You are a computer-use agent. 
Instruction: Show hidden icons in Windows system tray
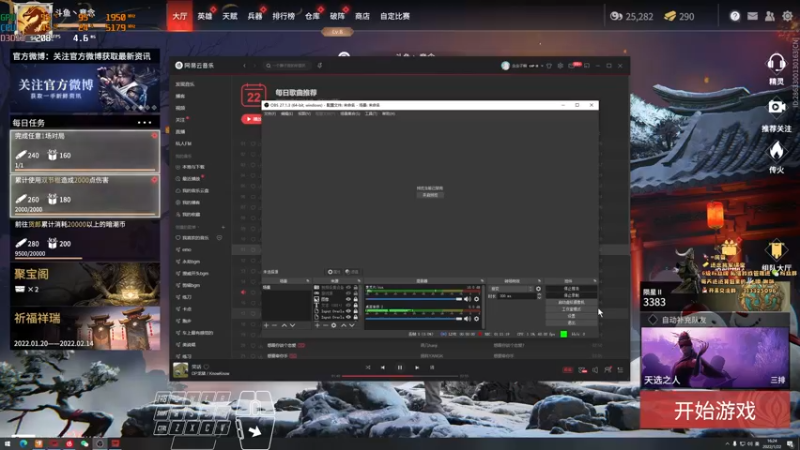point(727,444)
